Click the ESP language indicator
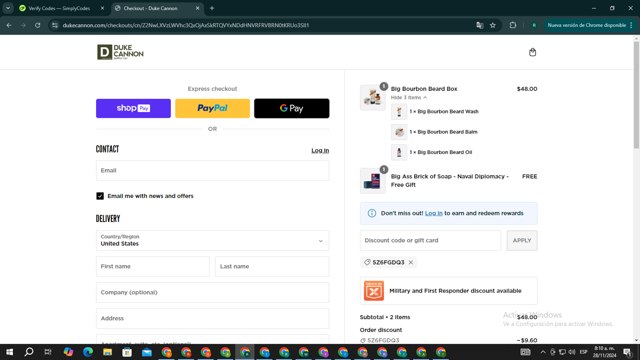 584,352
